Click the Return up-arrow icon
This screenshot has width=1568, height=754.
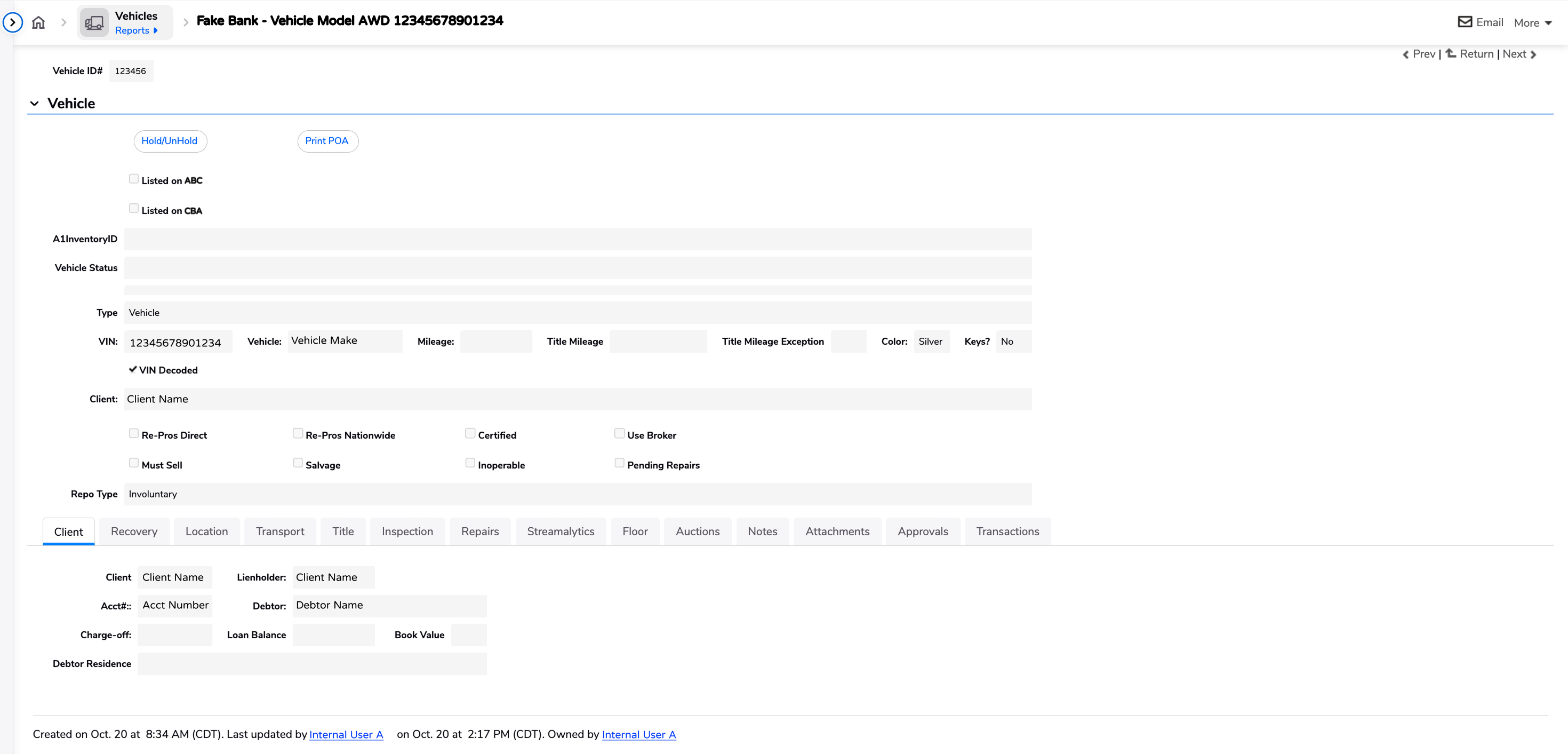(1451, 53)
